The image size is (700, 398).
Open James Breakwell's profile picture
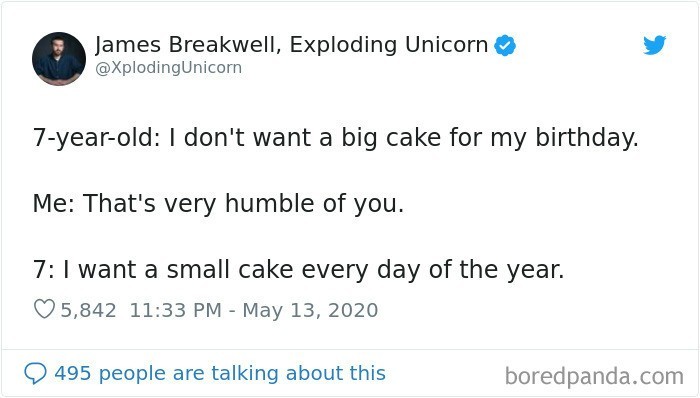[x=59, y=58]
